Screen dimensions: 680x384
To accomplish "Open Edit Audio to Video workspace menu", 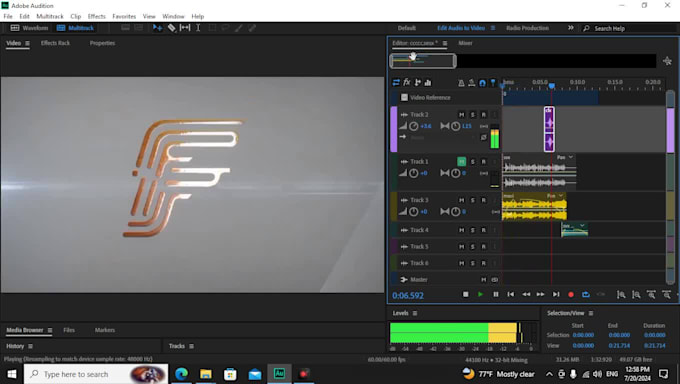I will 493,28.
